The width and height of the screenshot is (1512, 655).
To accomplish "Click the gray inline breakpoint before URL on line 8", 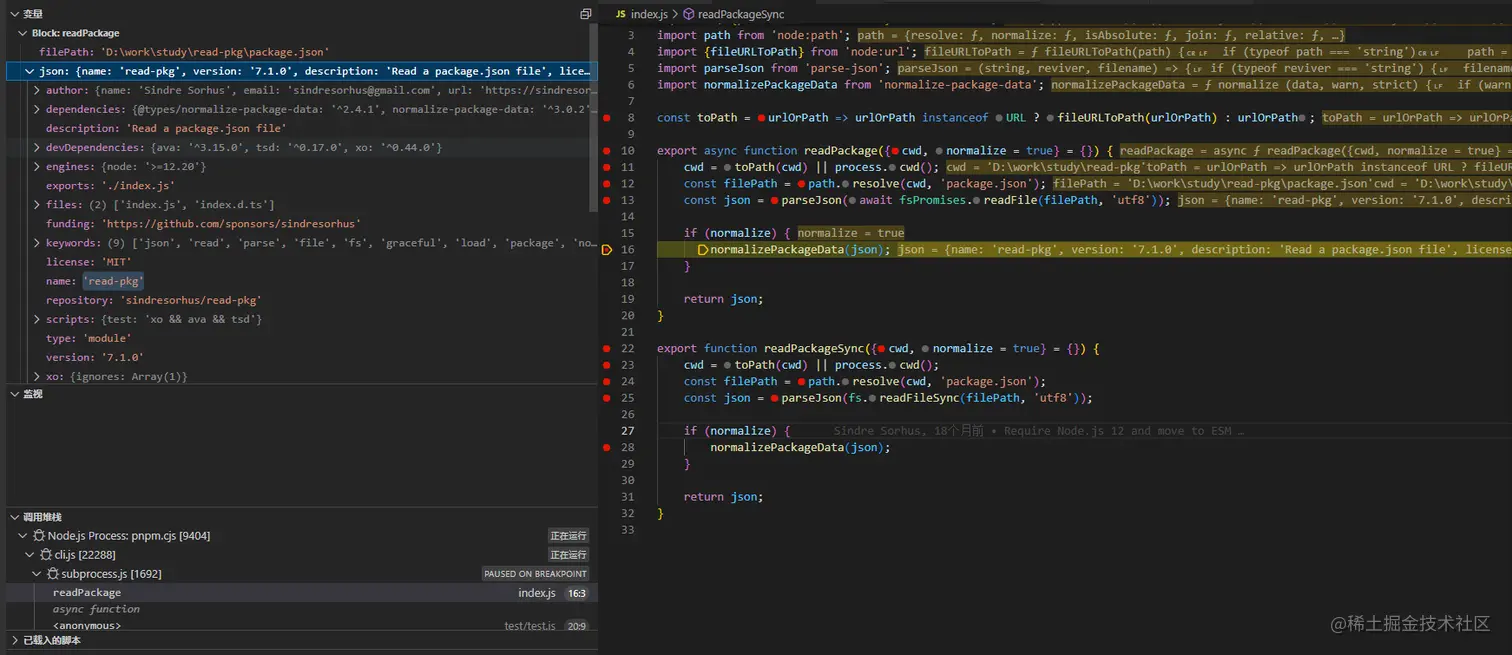I will click(997, 118).
